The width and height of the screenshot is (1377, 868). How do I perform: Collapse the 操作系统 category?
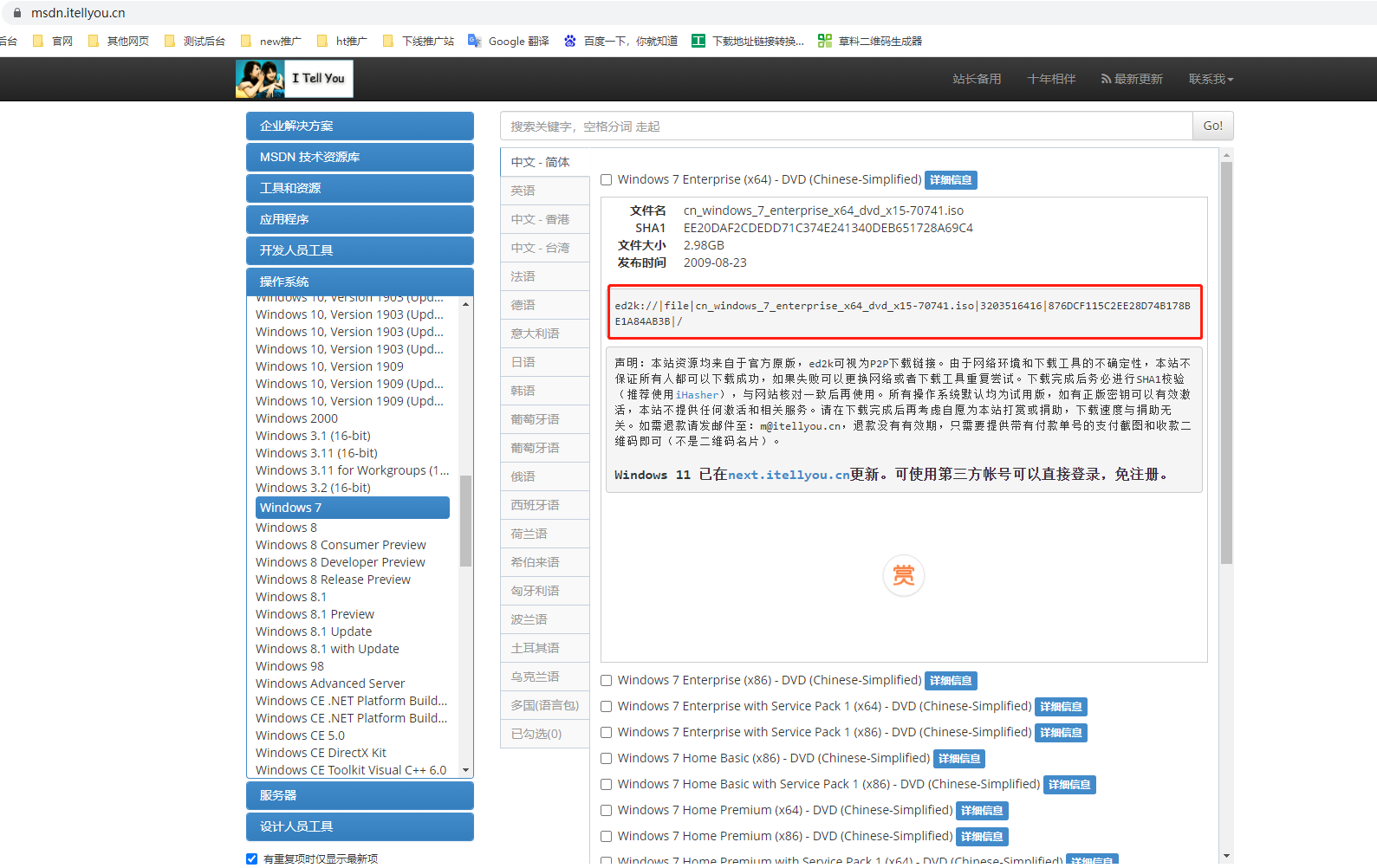point(360,282)
